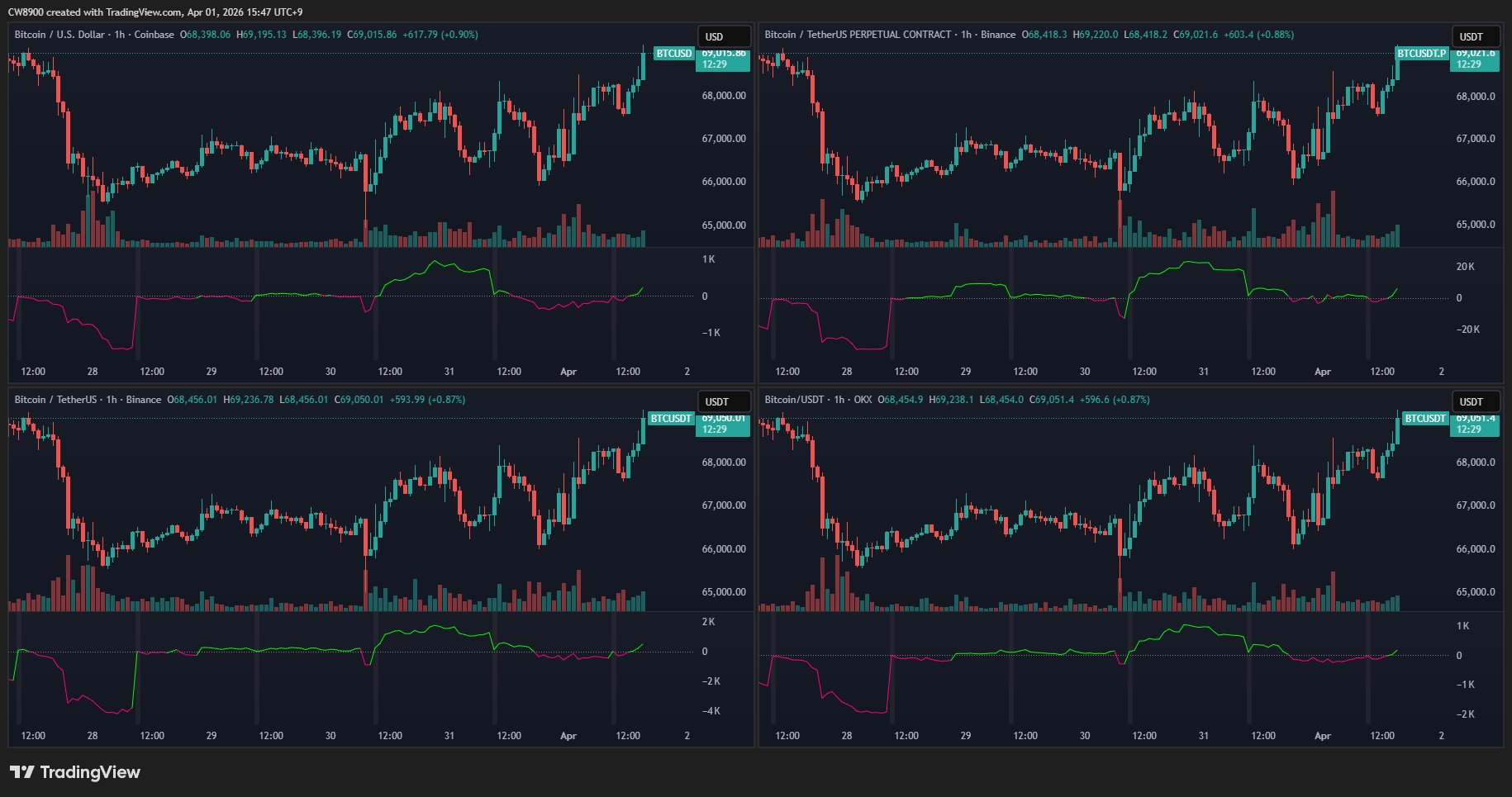This screenshot has width=1512, height=797.
Task: Click the BTCUSDT tag on the Binance spot chart
Action: (671, 419)
